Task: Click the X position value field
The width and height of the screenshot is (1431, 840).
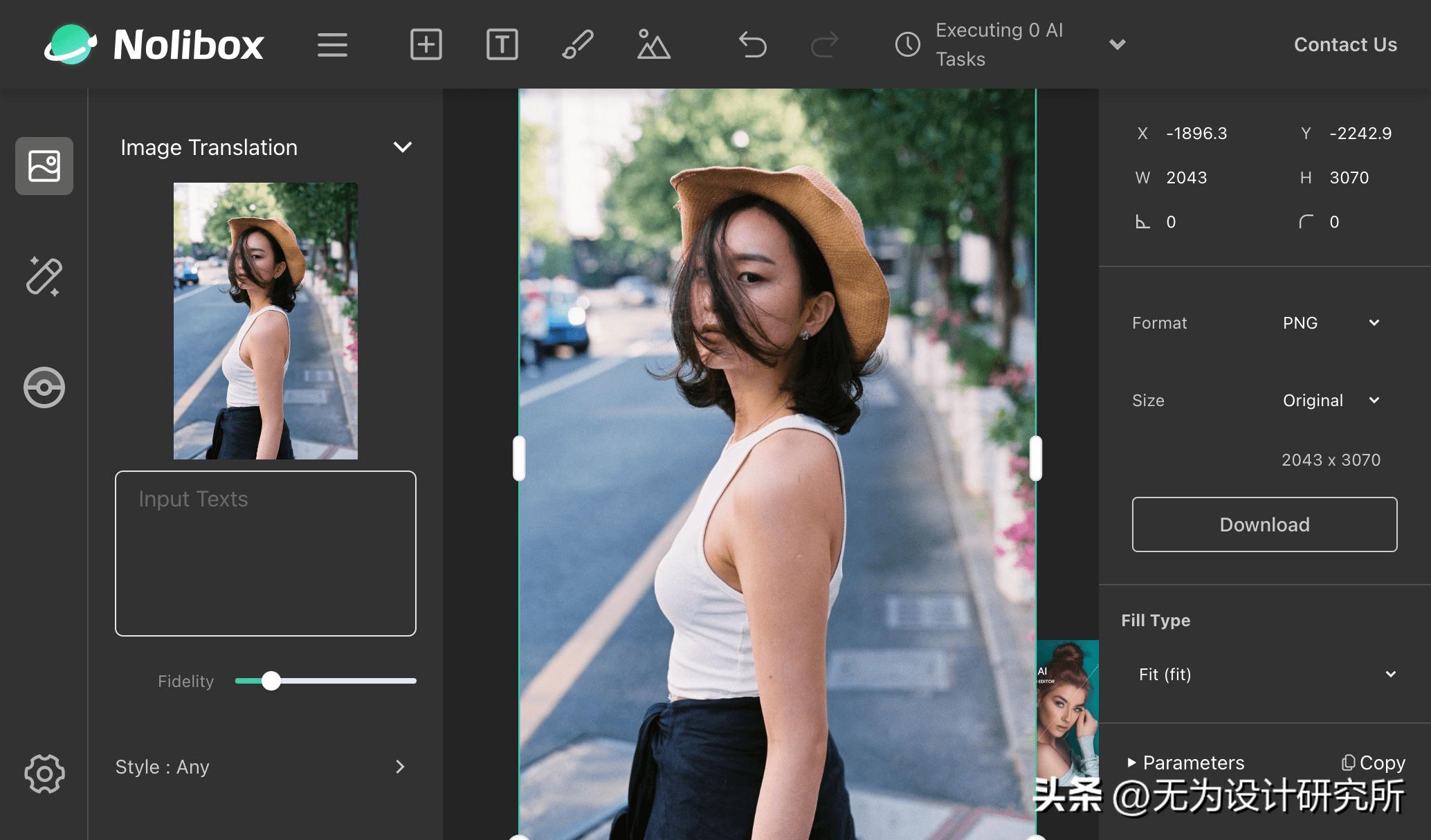Action: click(x=1196, y=134)
